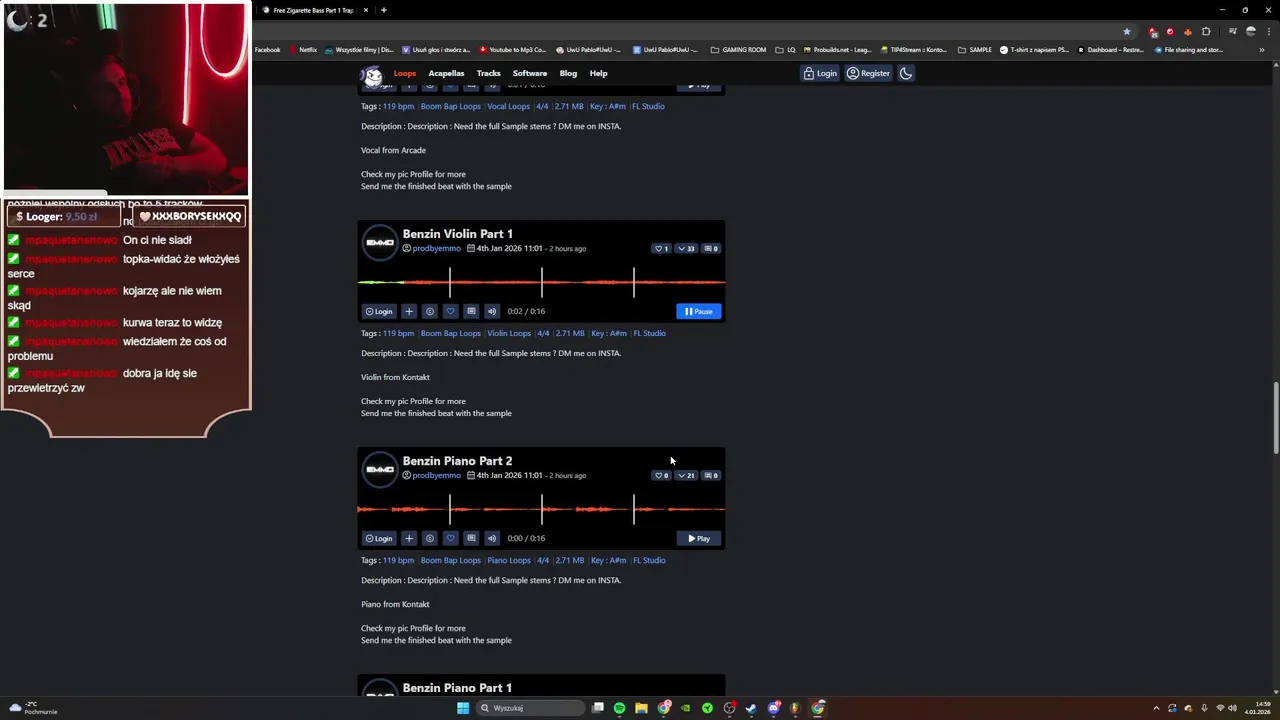Viewport: 1280px width, 720px height.
Task: Click EMMO avatar on Benzin Piano Part 2
Action: coord(380,469)
